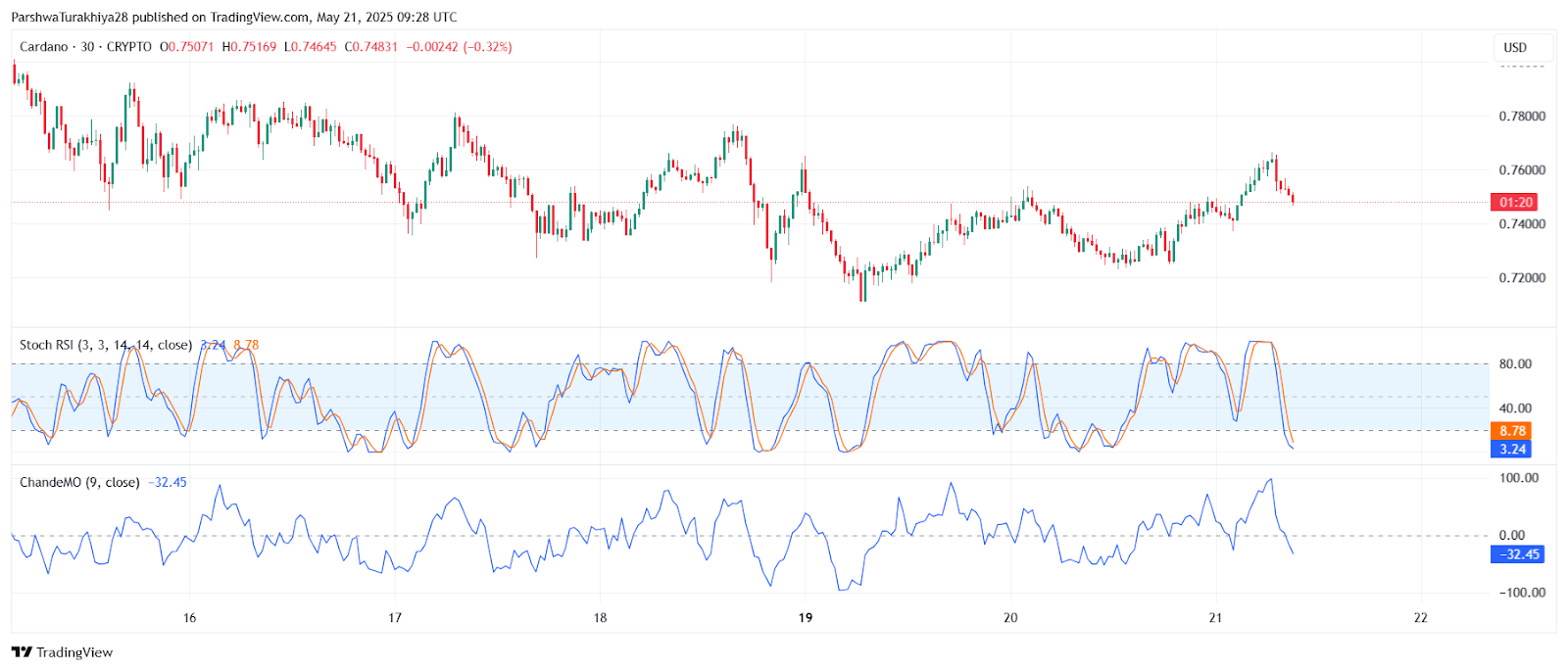Click the blue 3.24 Stoch RSI value tag
Viewport: 1568px width, 671px height.
tap(1512, 450)
